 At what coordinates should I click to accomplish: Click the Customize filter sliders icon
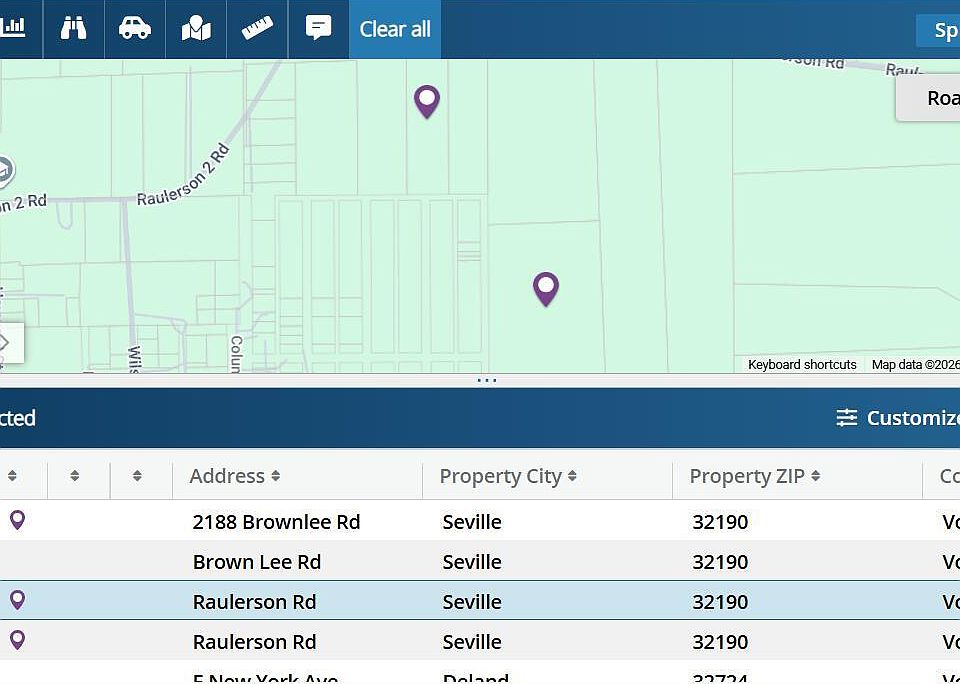coord(848,418)
